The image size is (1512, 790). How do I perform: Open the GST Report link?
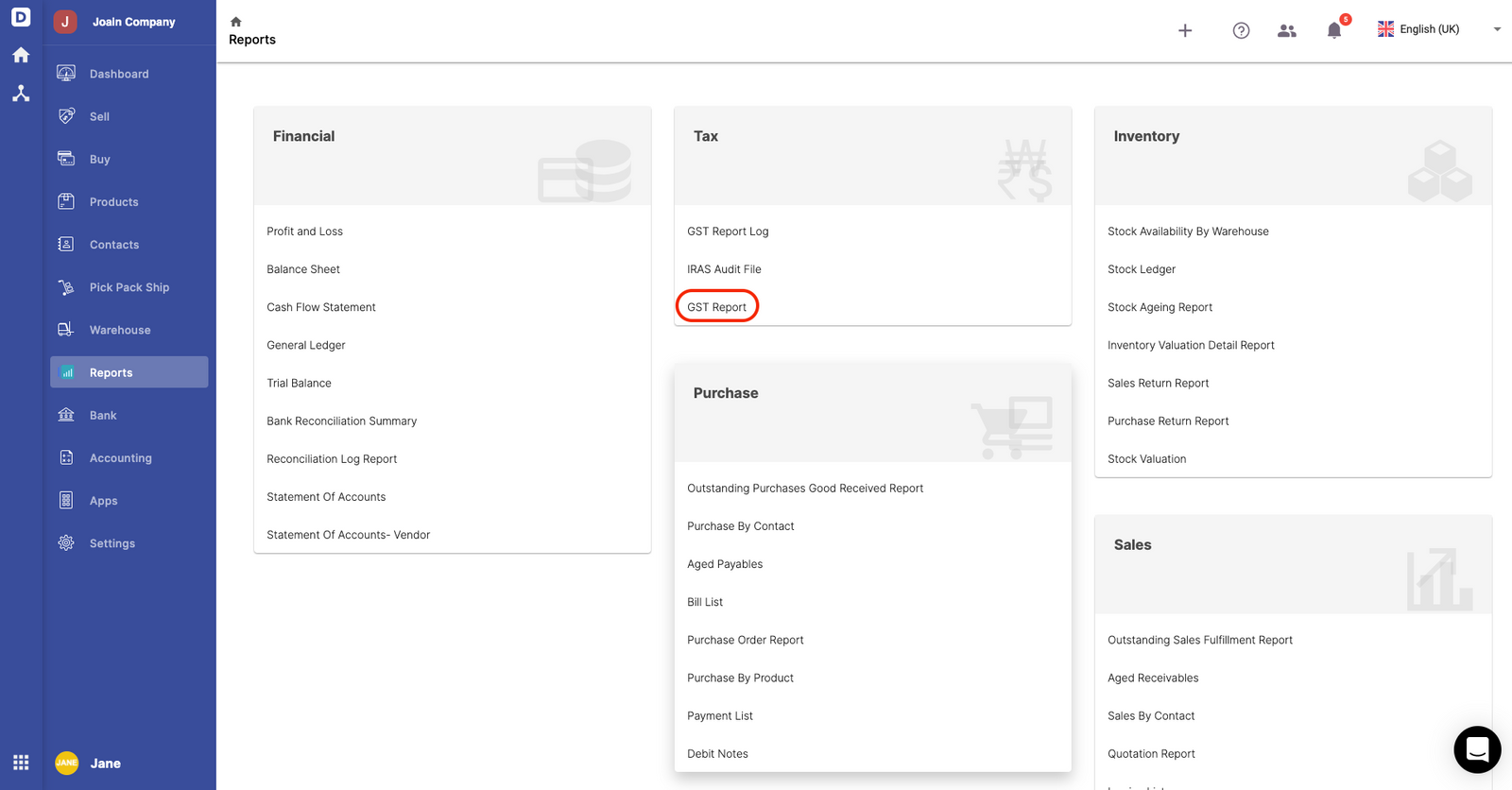coord(716,307)
